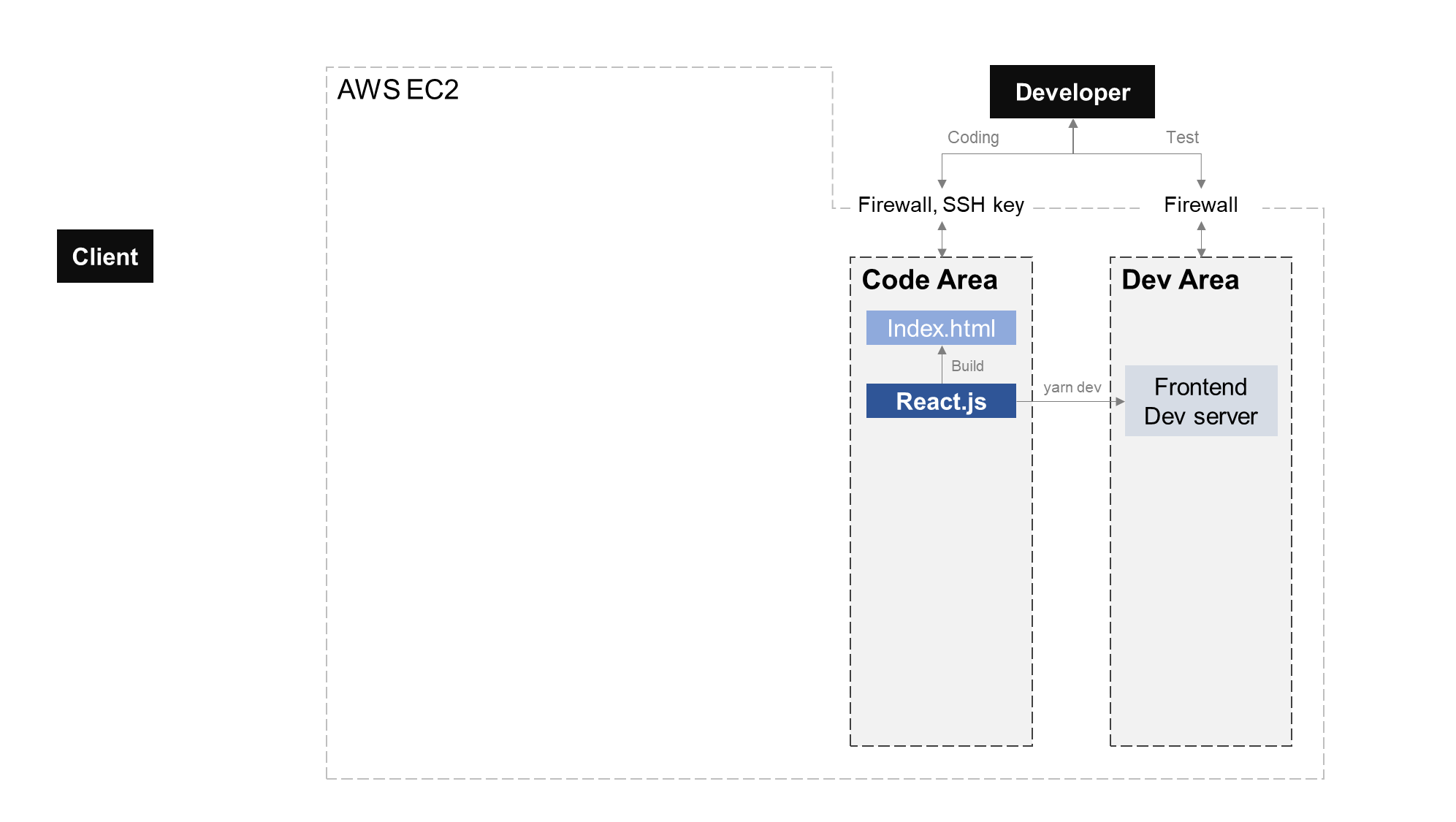This screenshot has height=822, width=1456.
Task: Click double arrow between SSH key and Code Area
Action: coord(942,239)
